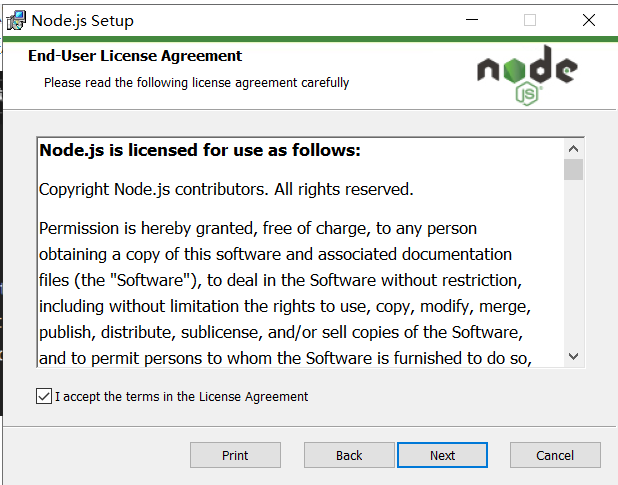Close the Node.js Setup dialog
This screenshot has height=485, width=618.
click(x=587, y=20)
